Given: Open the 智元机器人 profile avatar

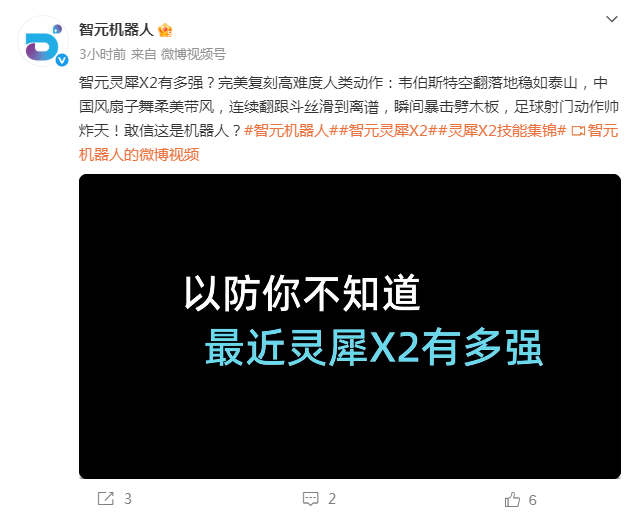Looking at the screenshot, I should click(43, 41).
